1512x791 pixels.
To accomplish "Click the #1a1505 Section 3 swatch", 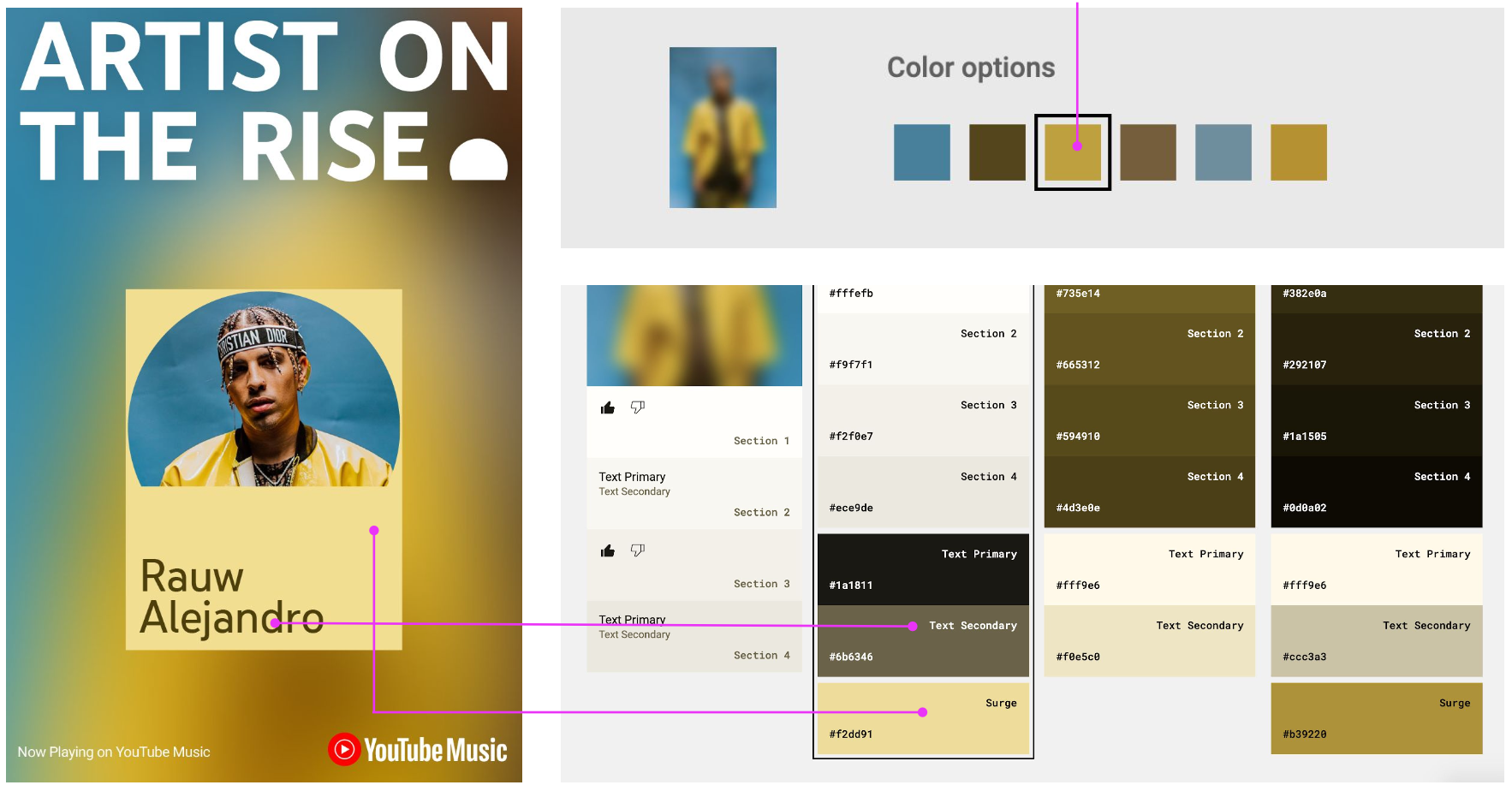I will [1377, 420].
